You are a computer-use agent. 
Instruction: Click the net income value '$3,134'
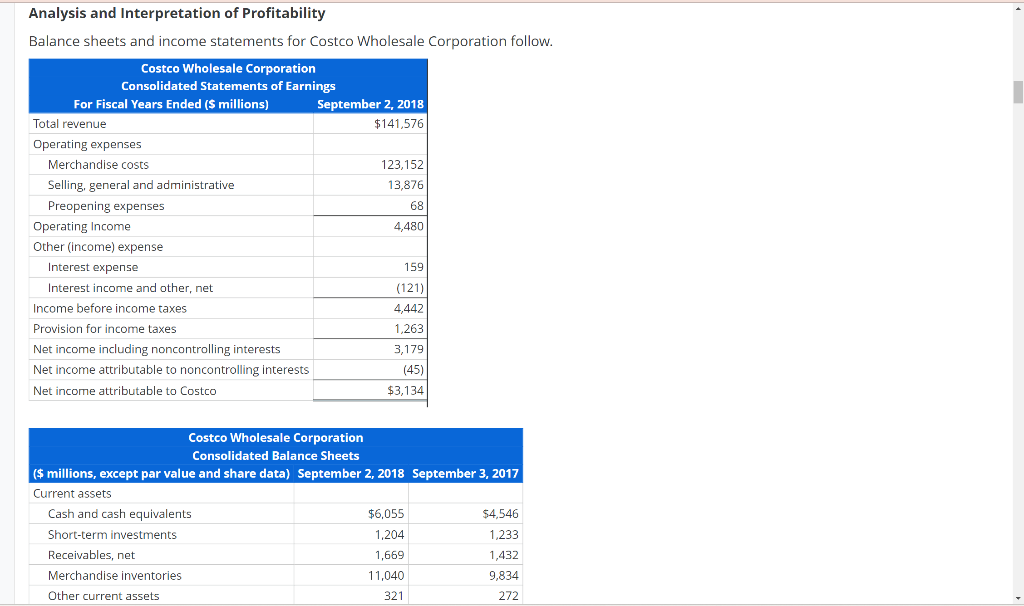pyautogui.click(x=406, y=391)
